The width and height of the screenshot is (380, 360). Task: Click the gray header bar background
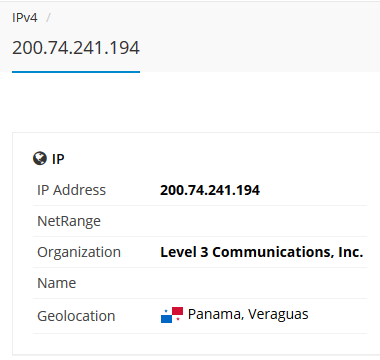tap(260, 37)
